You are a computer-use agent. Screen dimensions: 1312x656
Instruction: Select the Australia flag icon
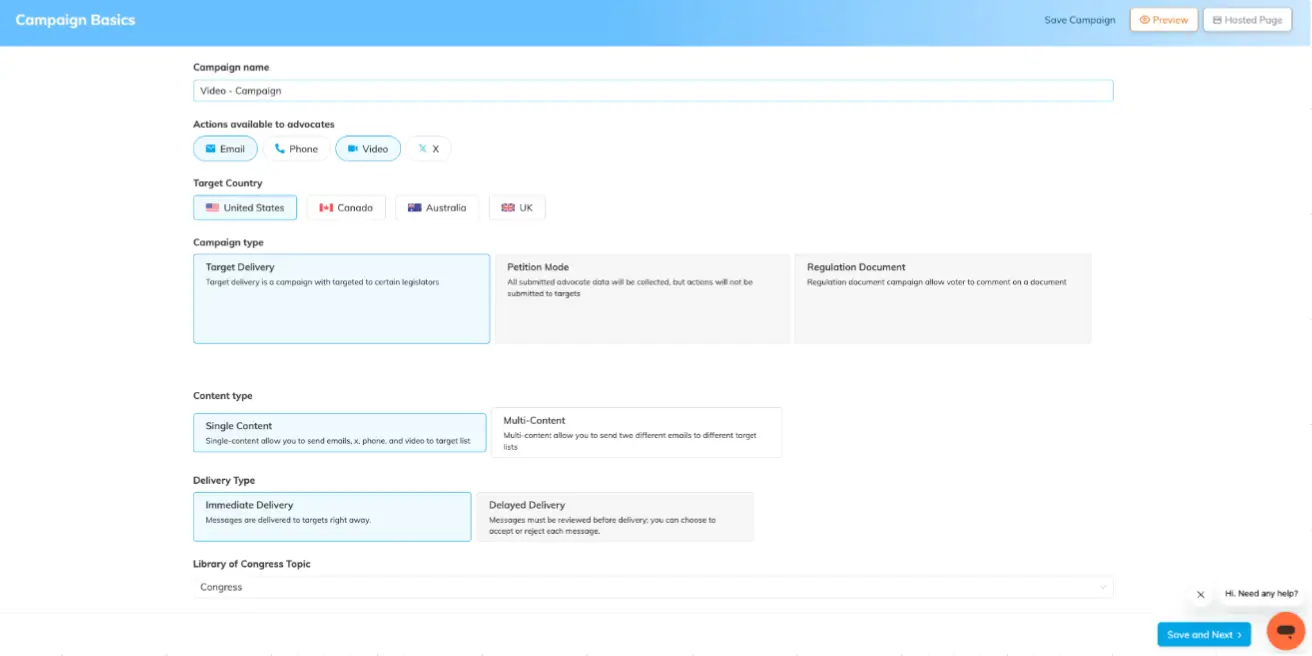pos(414,208)
